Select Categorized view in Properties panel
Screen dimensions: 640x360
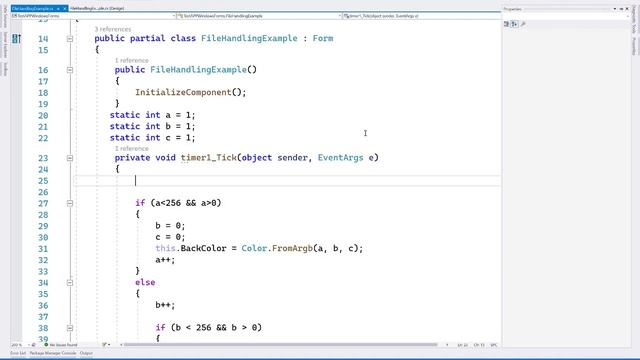(x=507, y=24)
